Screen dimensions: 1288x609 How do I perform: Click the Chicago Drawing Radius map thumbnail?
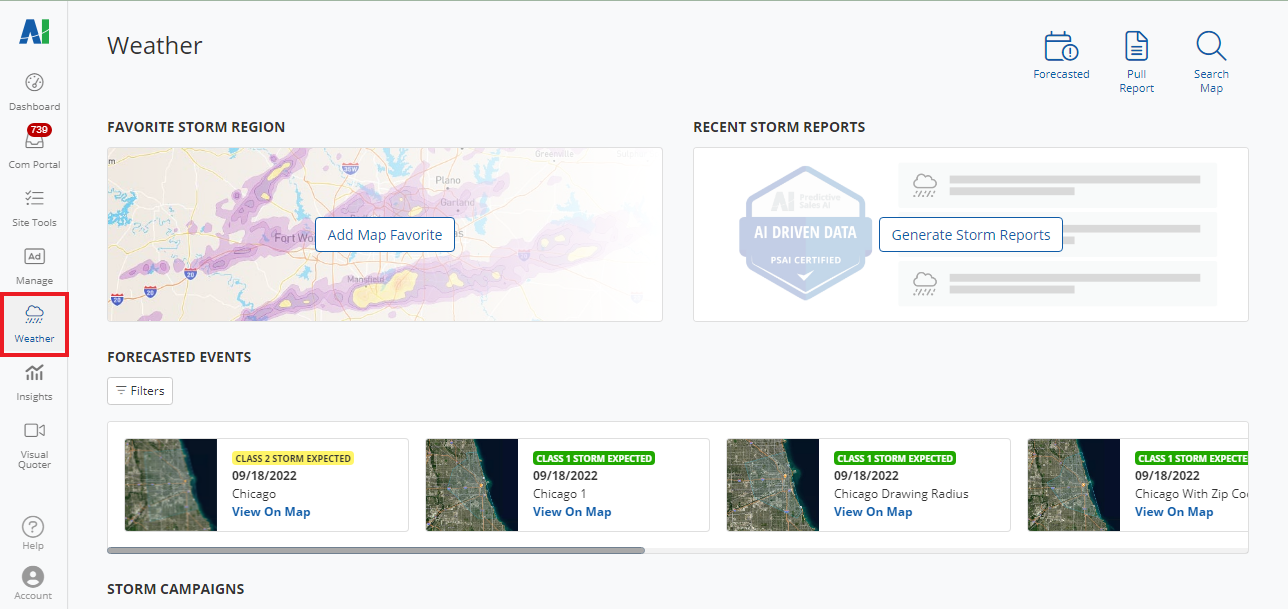click(772, 485)
